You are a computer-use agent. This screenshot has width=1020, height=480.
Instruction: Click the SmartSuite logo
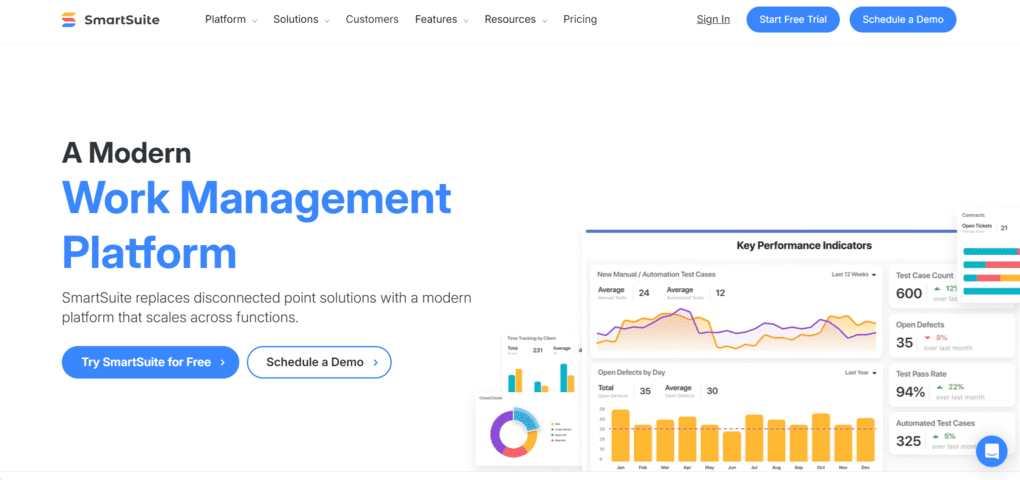(110, 20)
